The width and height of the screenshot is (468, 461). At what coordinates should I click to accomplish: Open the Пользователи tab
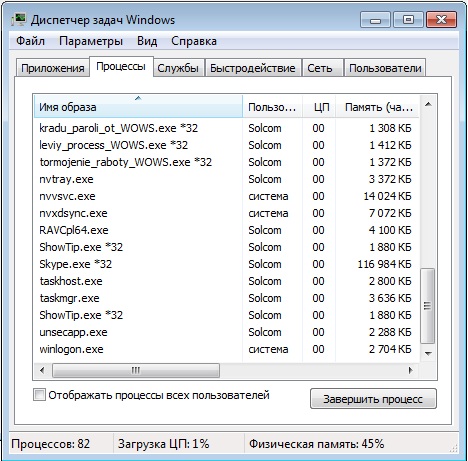tap(385, 68)
